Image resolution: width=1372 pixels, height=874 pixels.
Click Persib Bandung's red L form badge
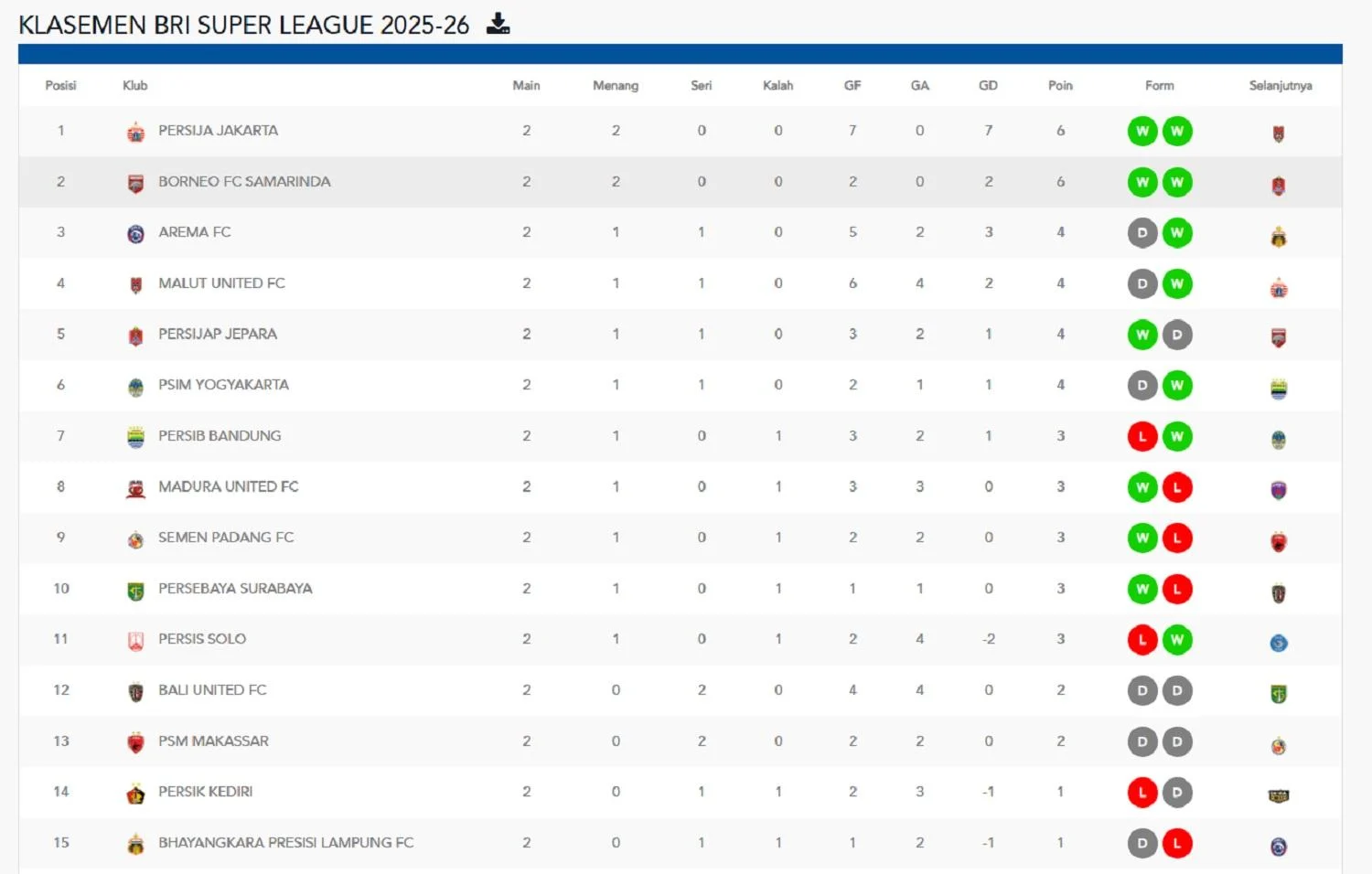tap(1142, 436)
